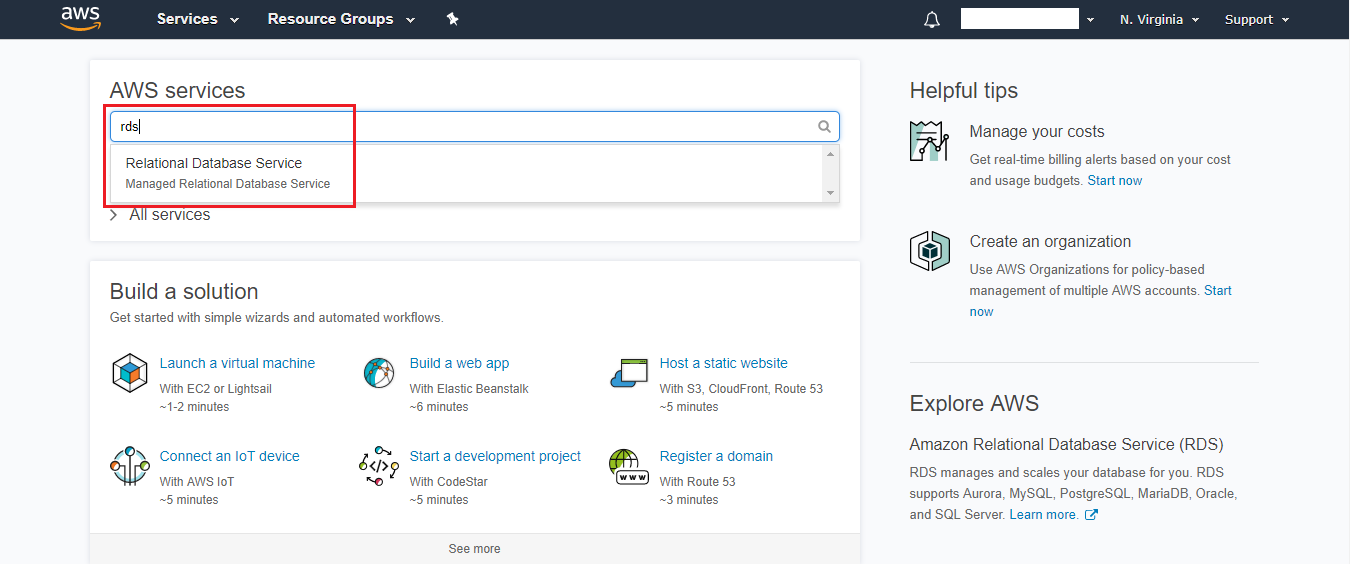Screen dimensions: 1350x564
Task: Click the search magnifier icon
Action: pyautogui.click(x=824, y=127)
